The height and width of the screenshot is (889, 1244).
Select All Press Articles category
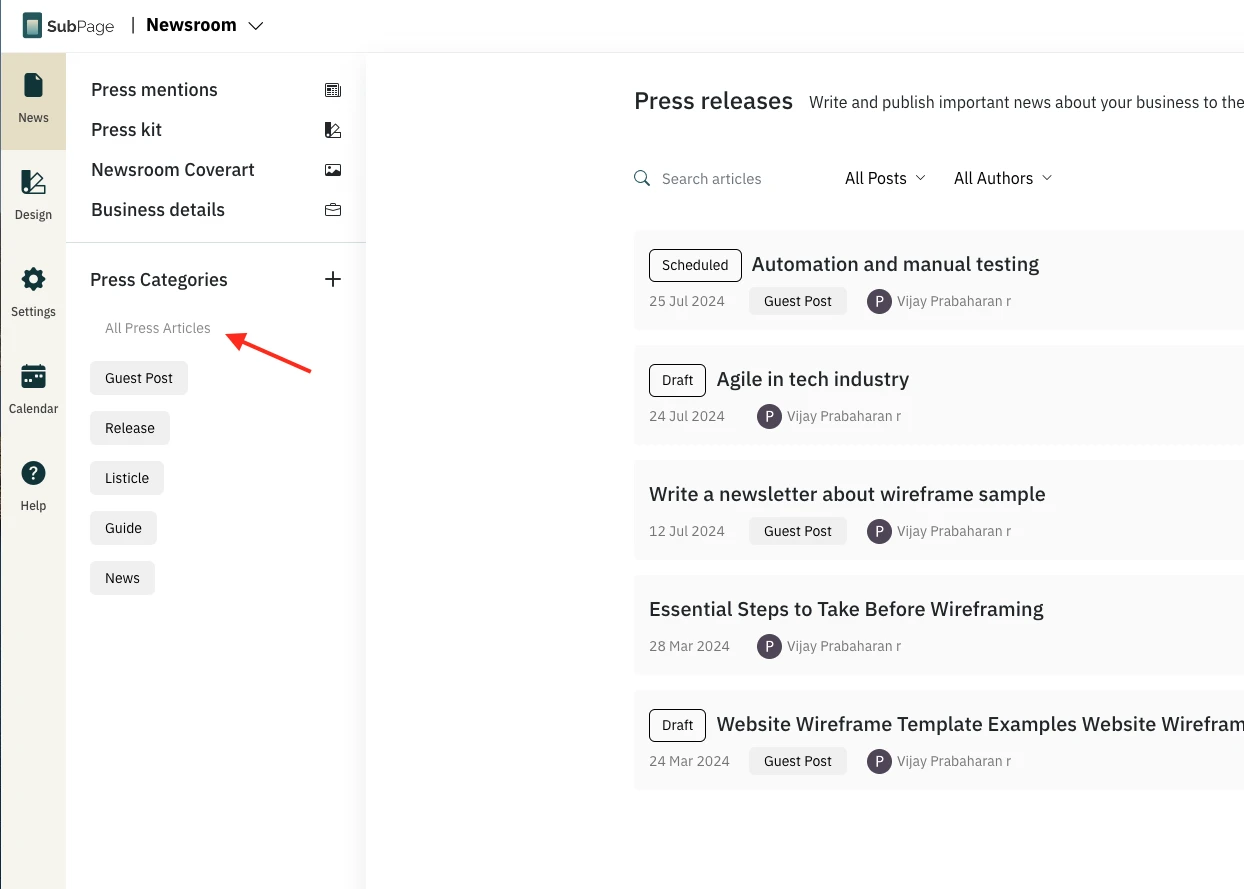[158, 328]
